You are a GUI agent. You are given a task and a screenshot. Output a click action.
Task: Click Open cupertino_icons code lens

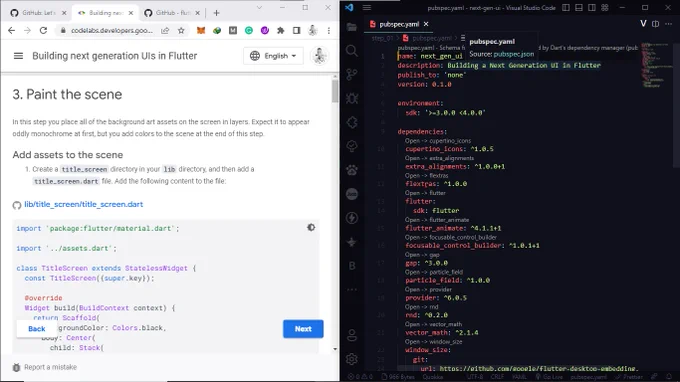click(x=438, y=141)
